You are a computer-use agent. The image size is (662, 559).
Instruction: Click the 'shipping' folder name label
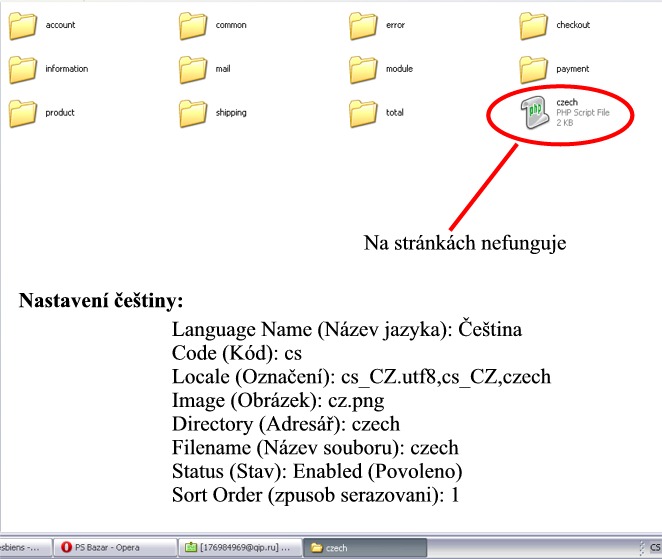coord(231,113)
